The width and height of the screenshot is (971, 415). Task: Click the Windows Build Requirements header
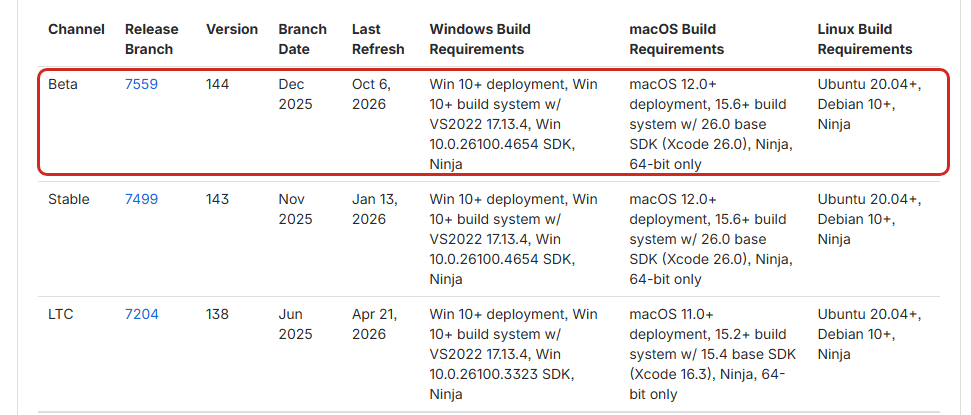[480, 39]
